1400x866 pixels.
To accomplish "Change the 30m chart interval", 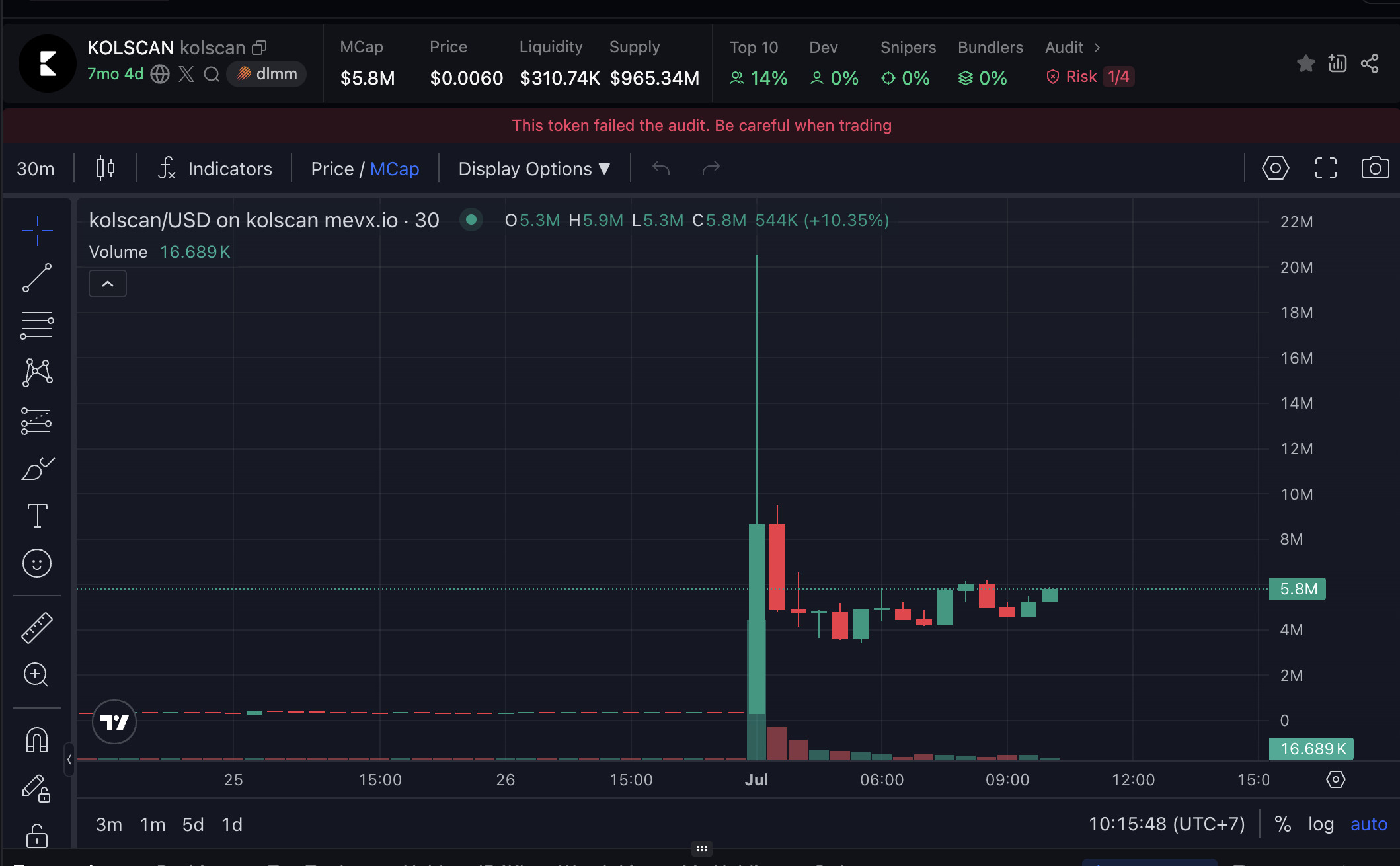I will (36, 169).
